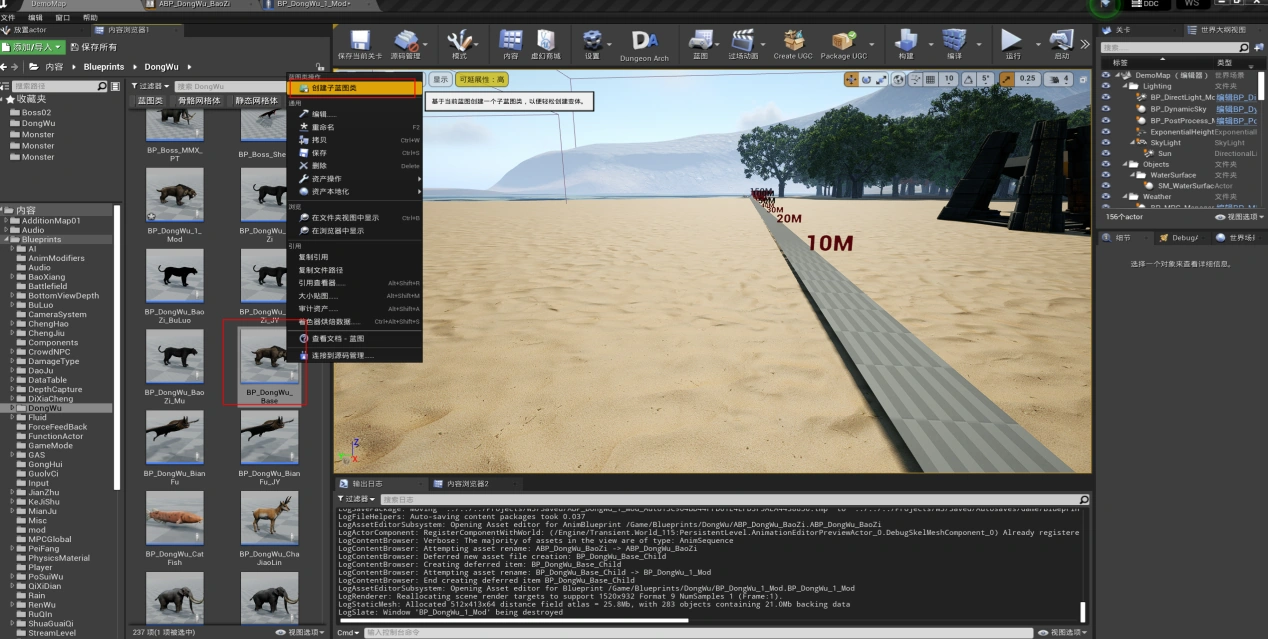The image size is (1268, 639).
Task: Open the Unreal Marketplace from the toolbar
Action: coord(545,42)
